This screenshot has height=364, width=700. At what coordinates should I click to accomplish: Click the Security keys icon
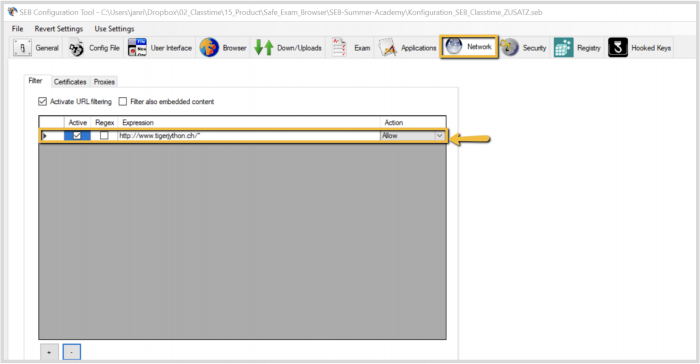click(509, 47)
